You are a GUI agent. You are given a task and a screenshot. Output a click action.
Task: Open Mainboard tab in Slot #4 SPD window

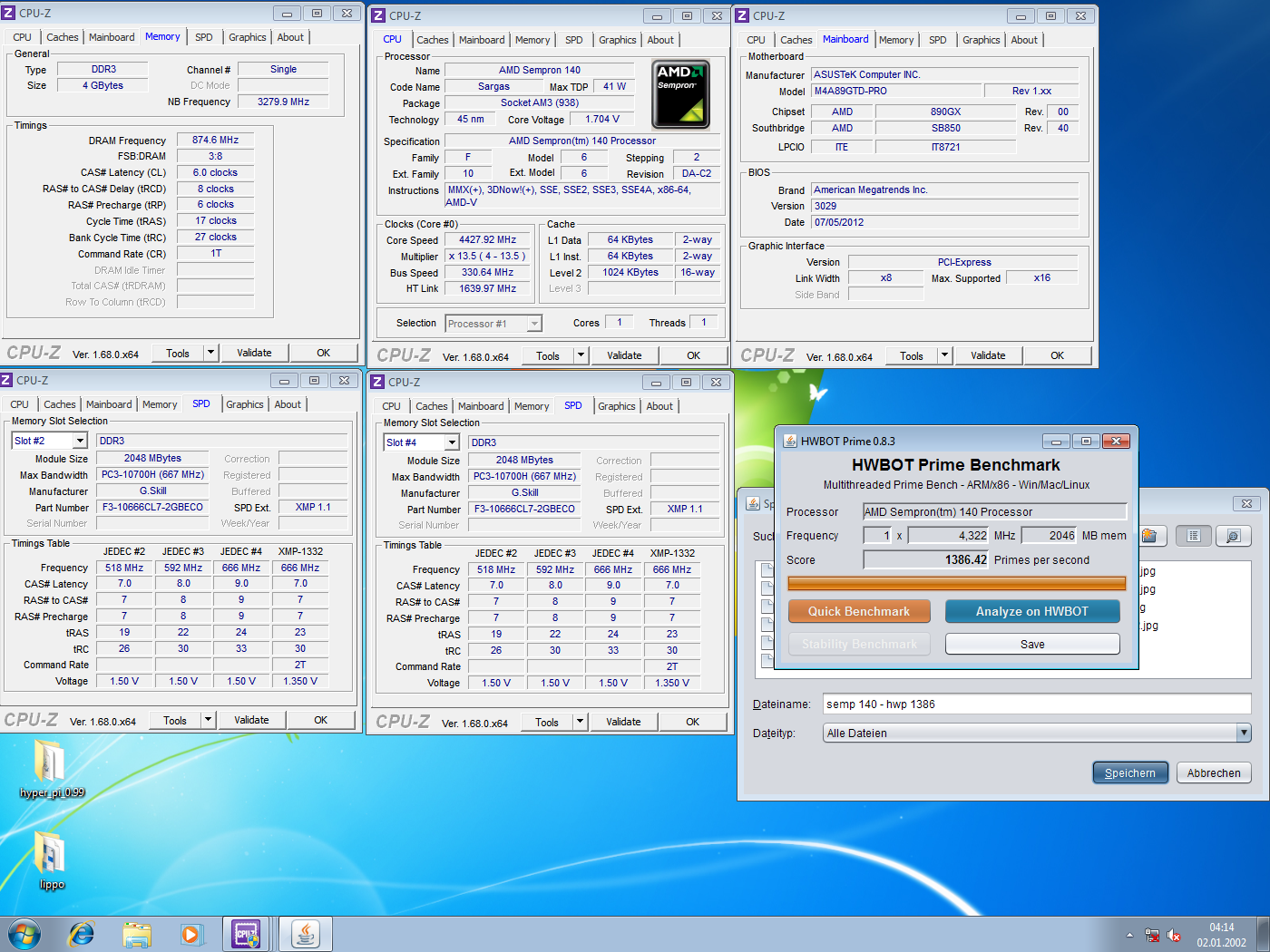[481, 406]
